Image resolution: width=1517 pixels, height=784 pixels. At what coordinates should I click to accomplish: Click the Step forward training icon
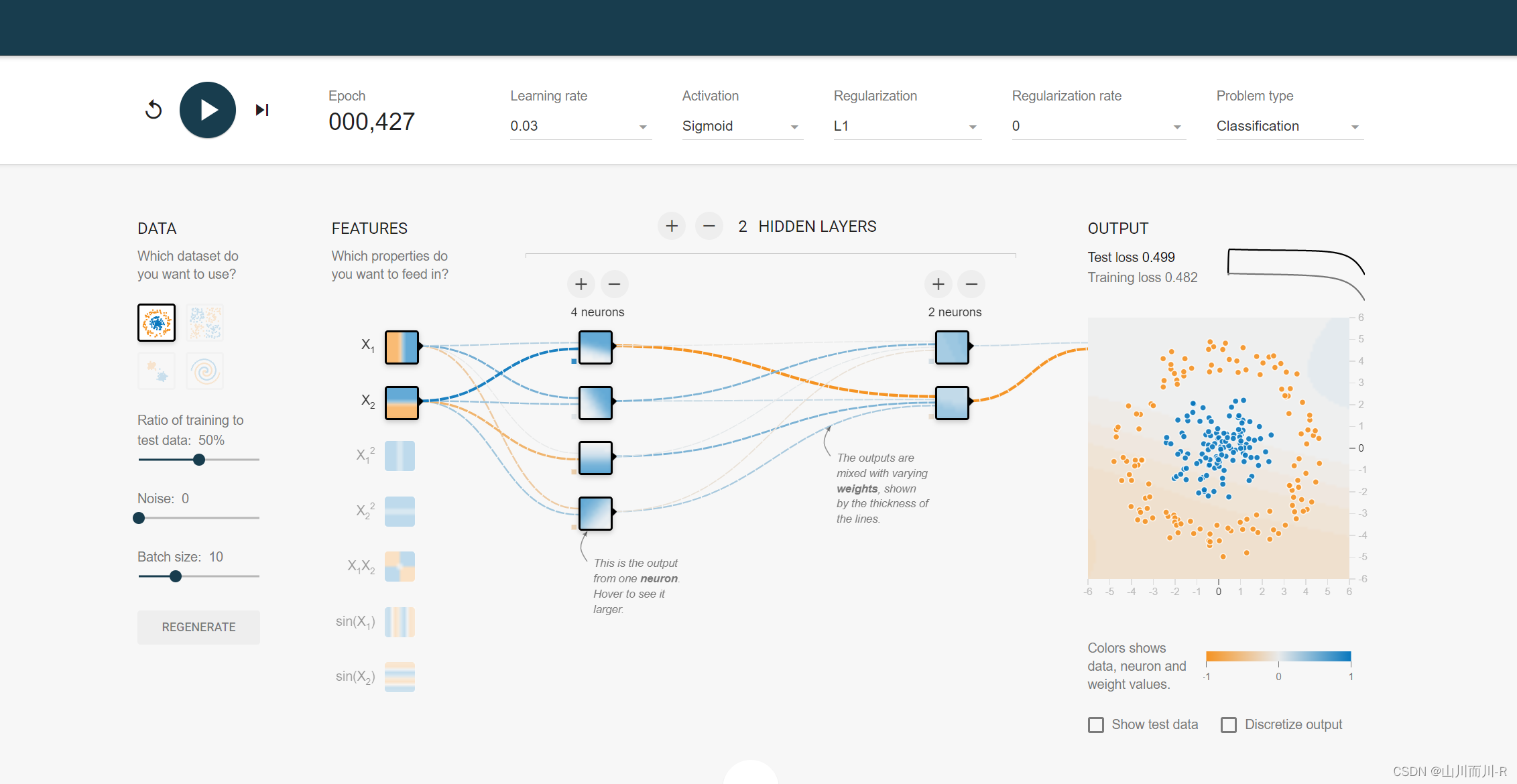tap(262, 110)
